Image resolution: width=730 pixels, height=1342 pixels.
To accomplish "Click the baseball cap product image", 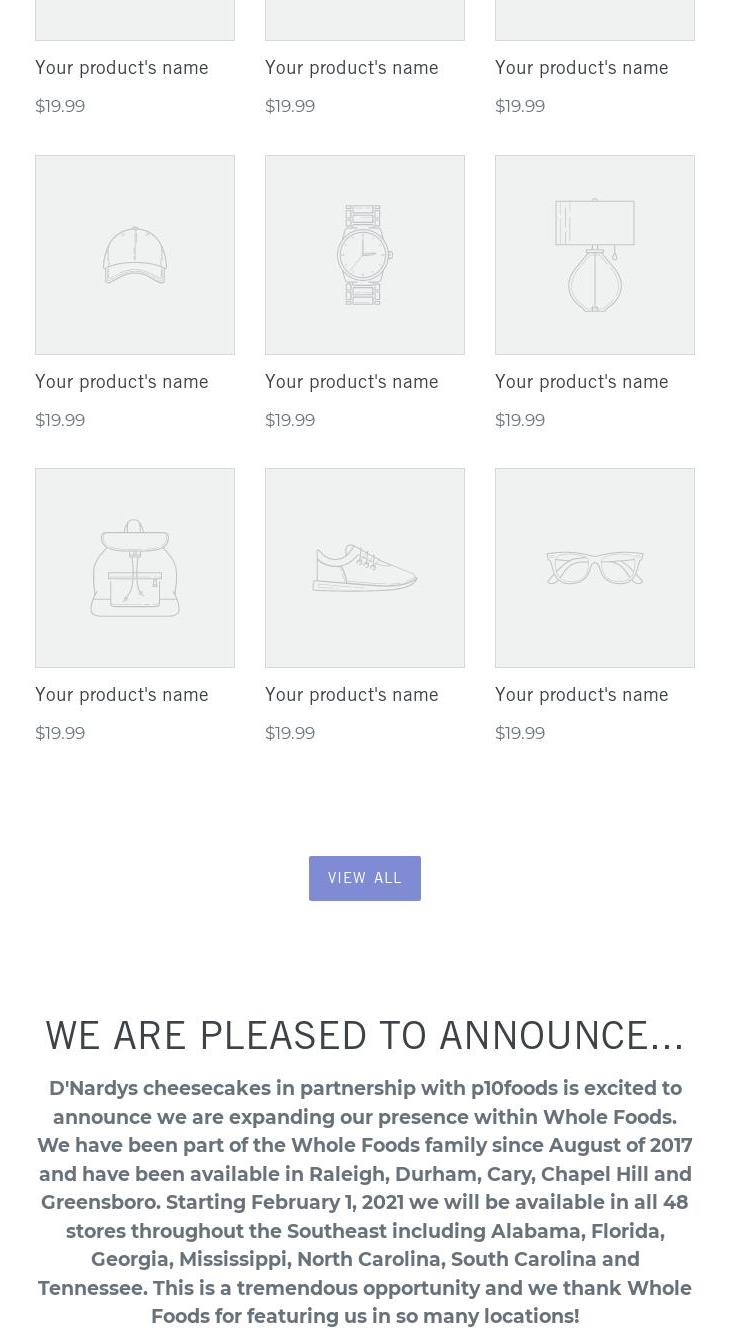I will click(x=135, y=255).
